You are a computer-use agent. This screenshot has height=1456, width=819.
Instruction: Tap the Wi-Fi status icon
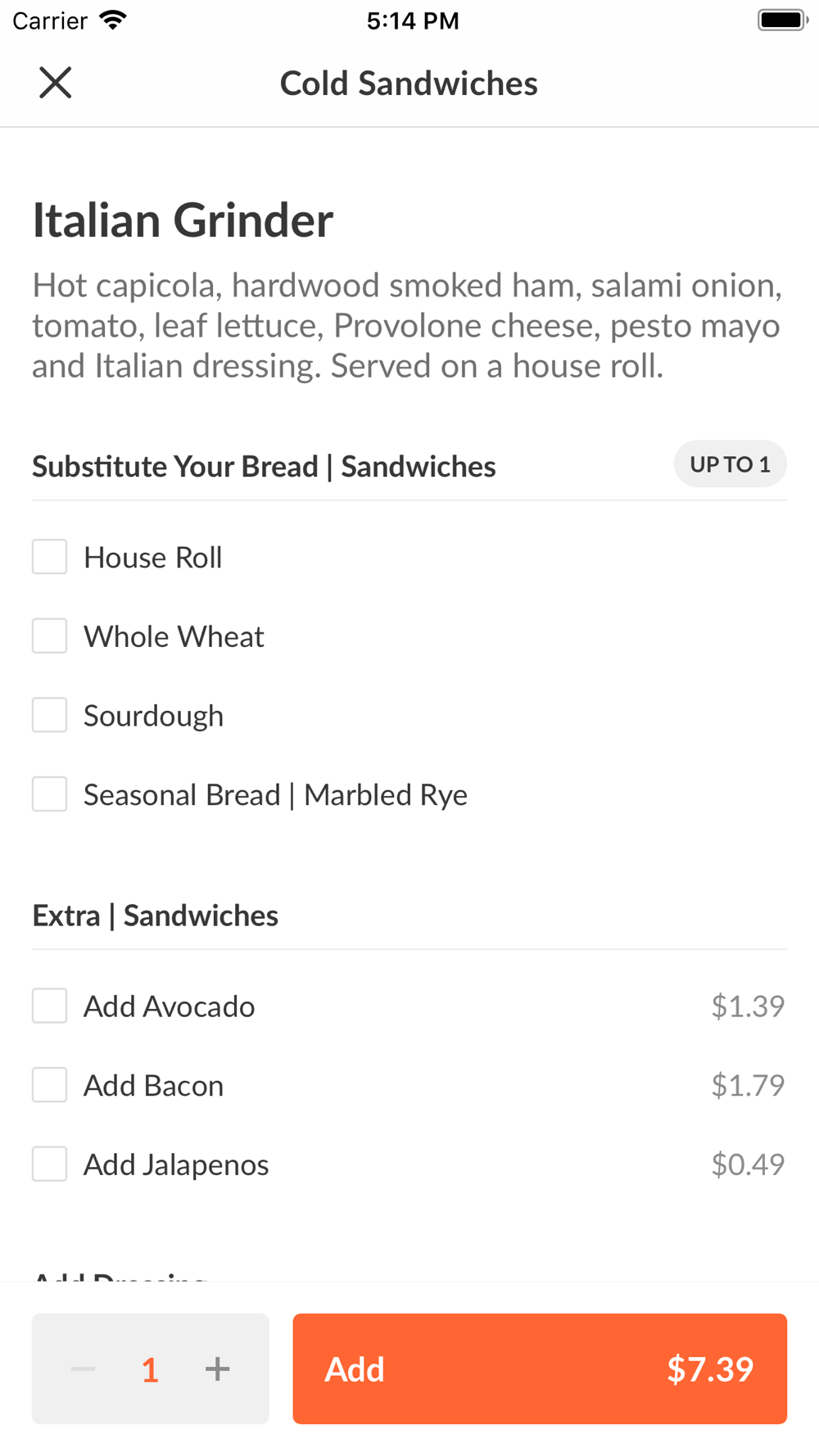(x=113, y=20)
